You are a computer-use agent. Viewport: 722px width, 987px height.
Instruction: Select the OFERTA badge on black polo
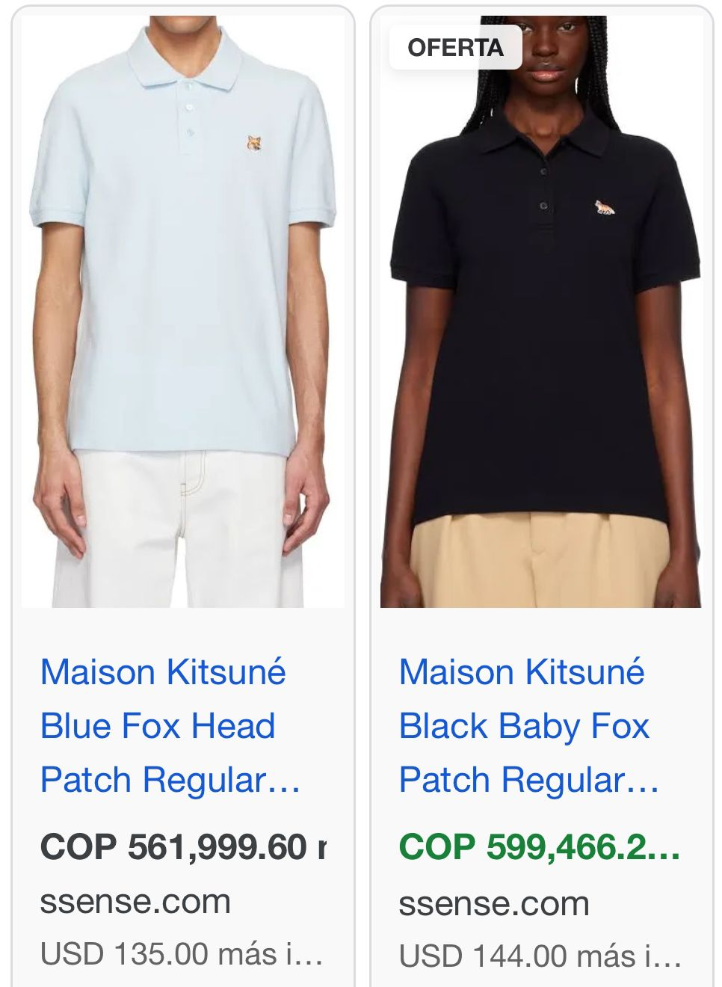456,48
